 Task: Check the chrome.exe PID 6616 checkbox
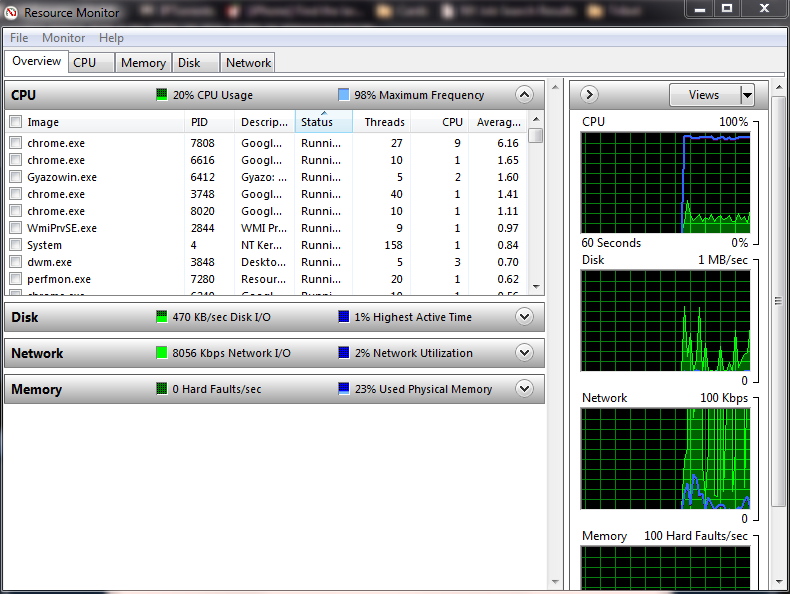pos(16,160)
